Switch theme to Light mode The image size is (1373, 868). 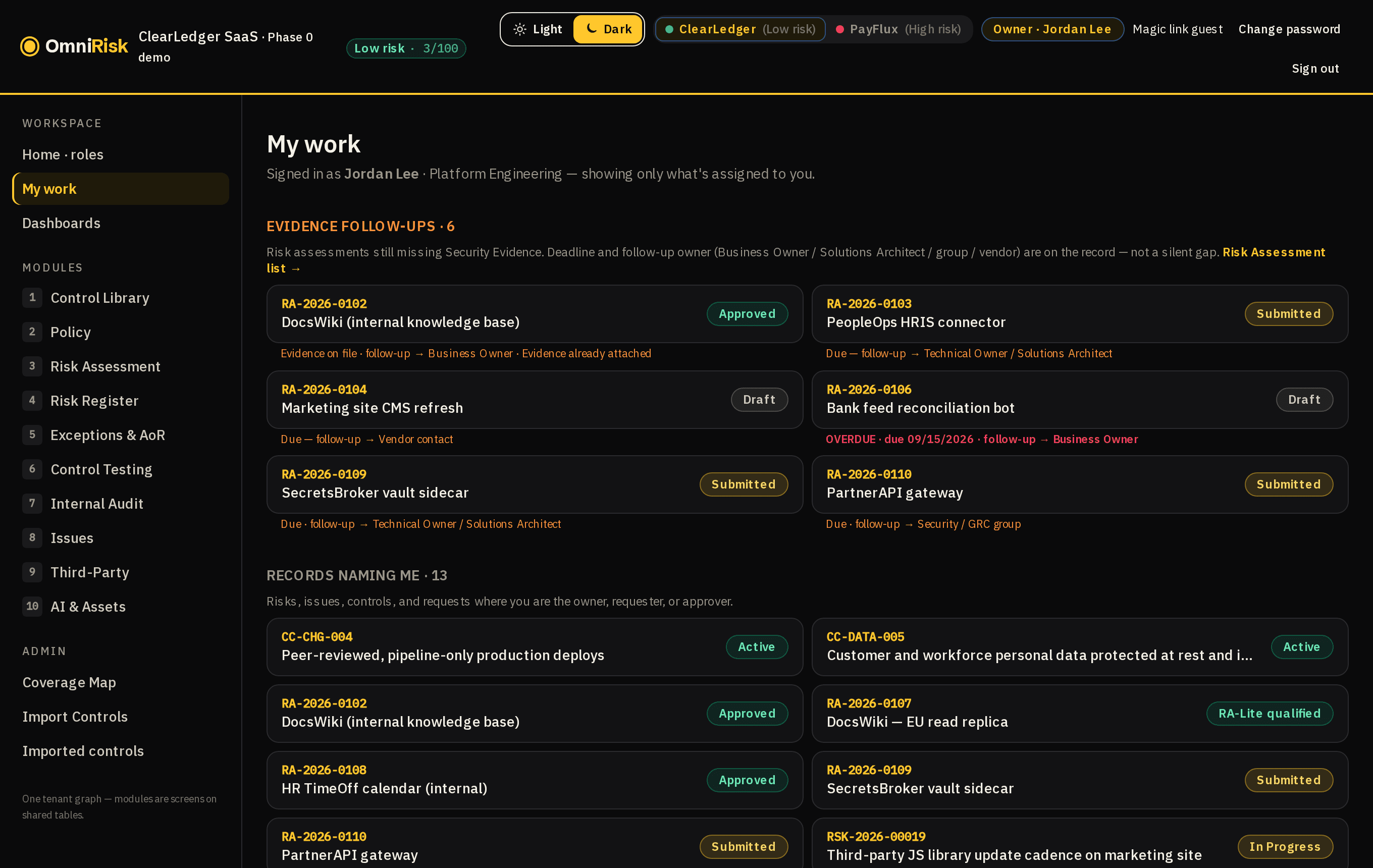[x=537, y=29]
